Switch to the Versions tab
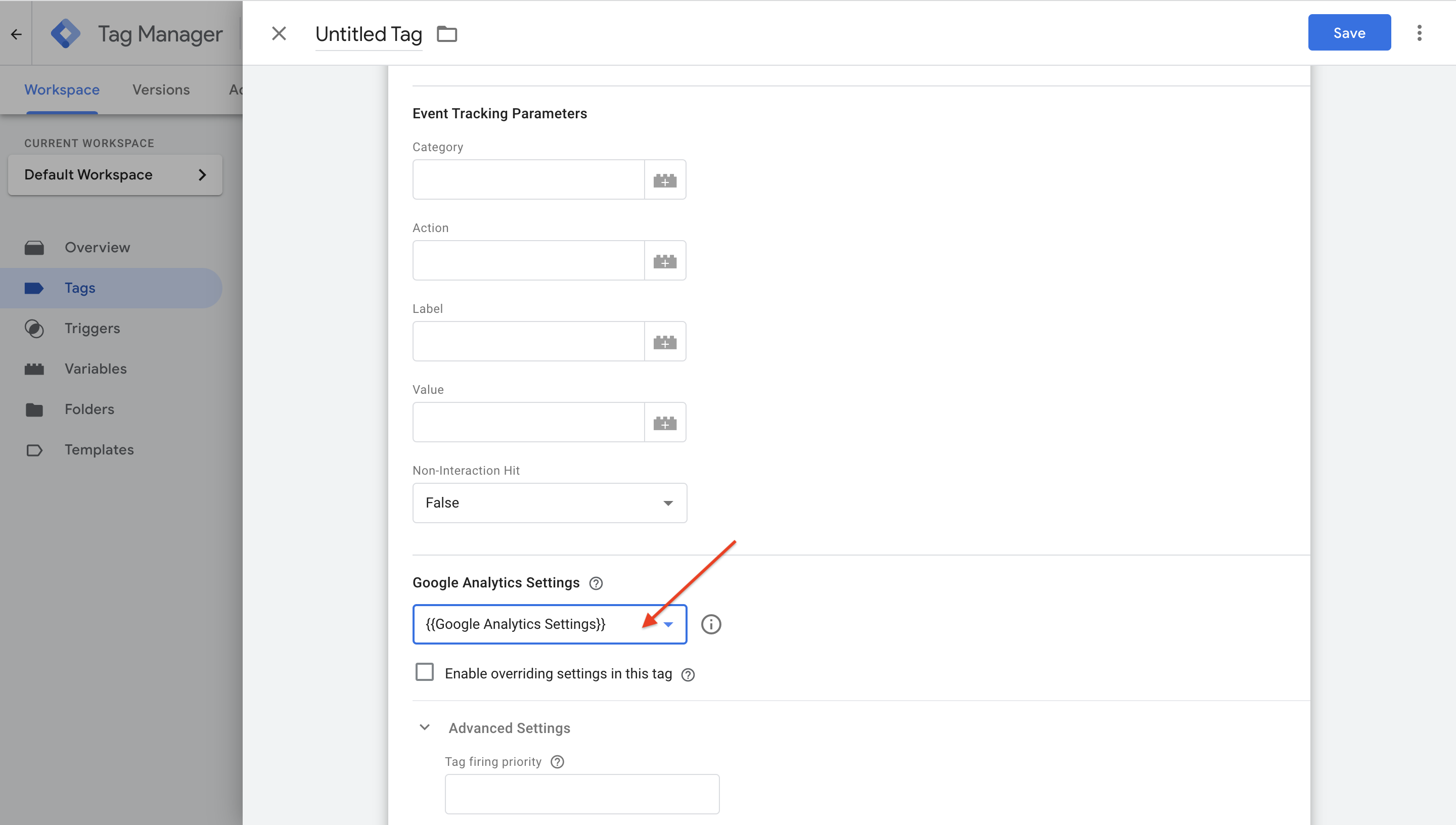The width and height of the screenshot is (1456, 825). coord(160,89)
